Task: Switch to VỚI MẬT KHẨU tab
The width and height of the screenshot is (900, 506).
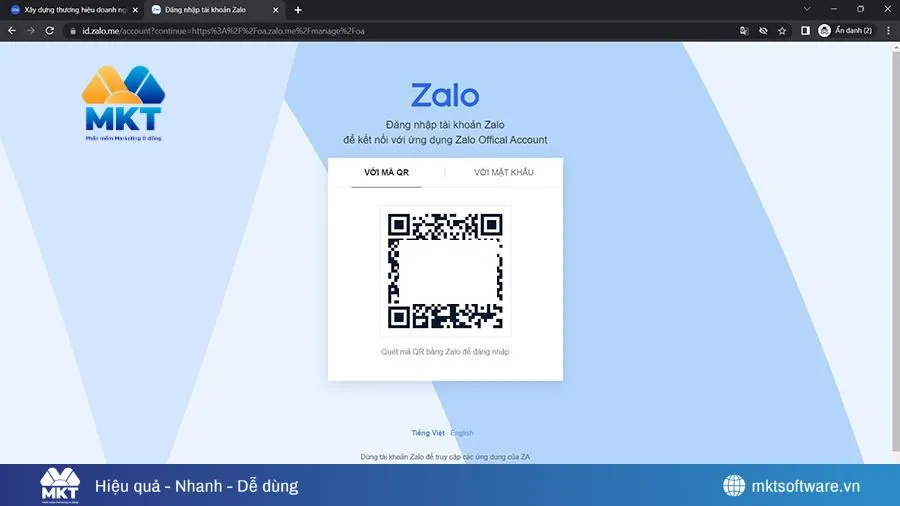Action: (x=503, y=172)
